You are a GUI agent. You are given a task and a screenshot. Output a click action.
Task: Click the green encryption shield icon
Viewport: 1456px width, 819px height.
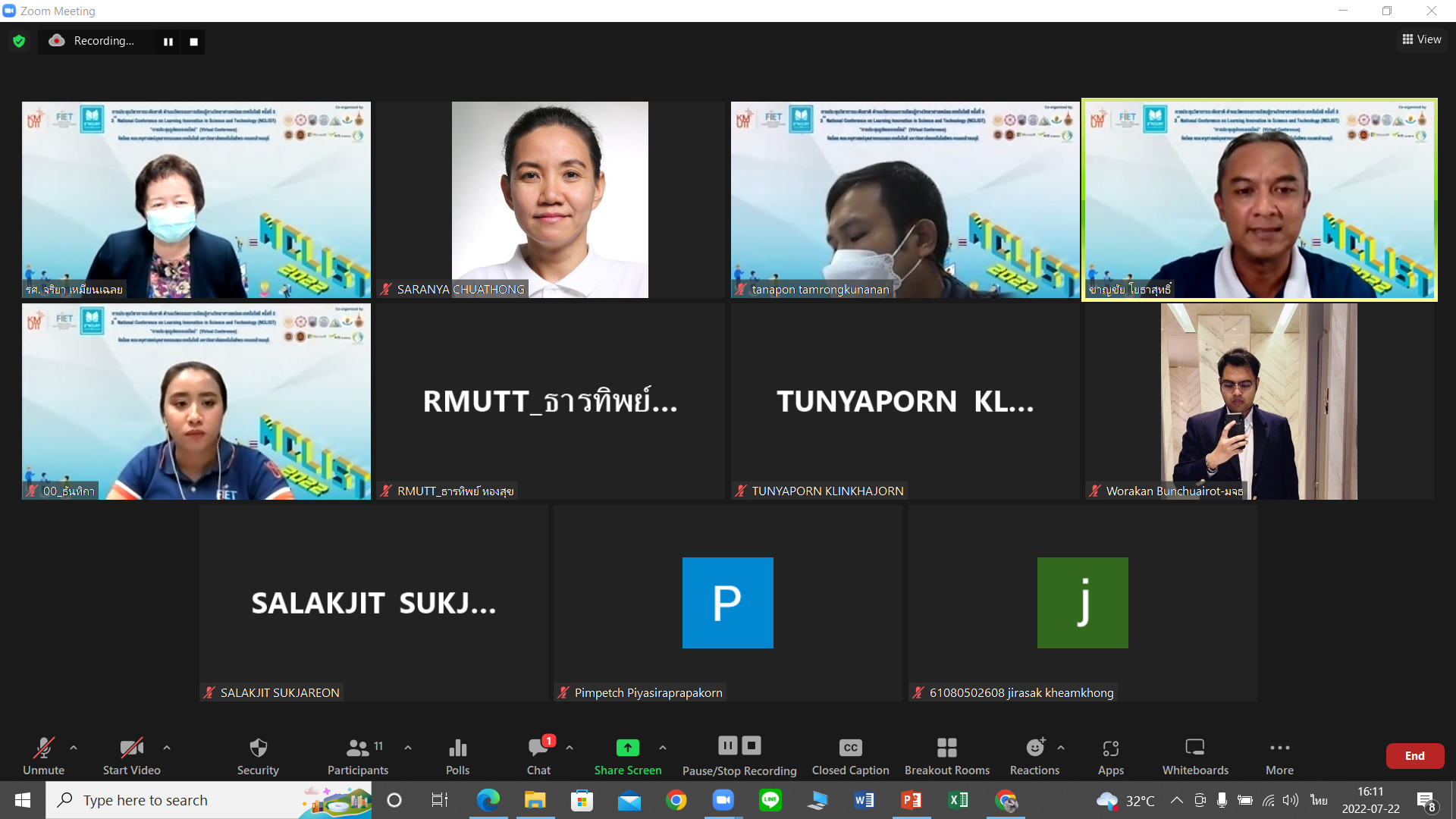(19, 41)
